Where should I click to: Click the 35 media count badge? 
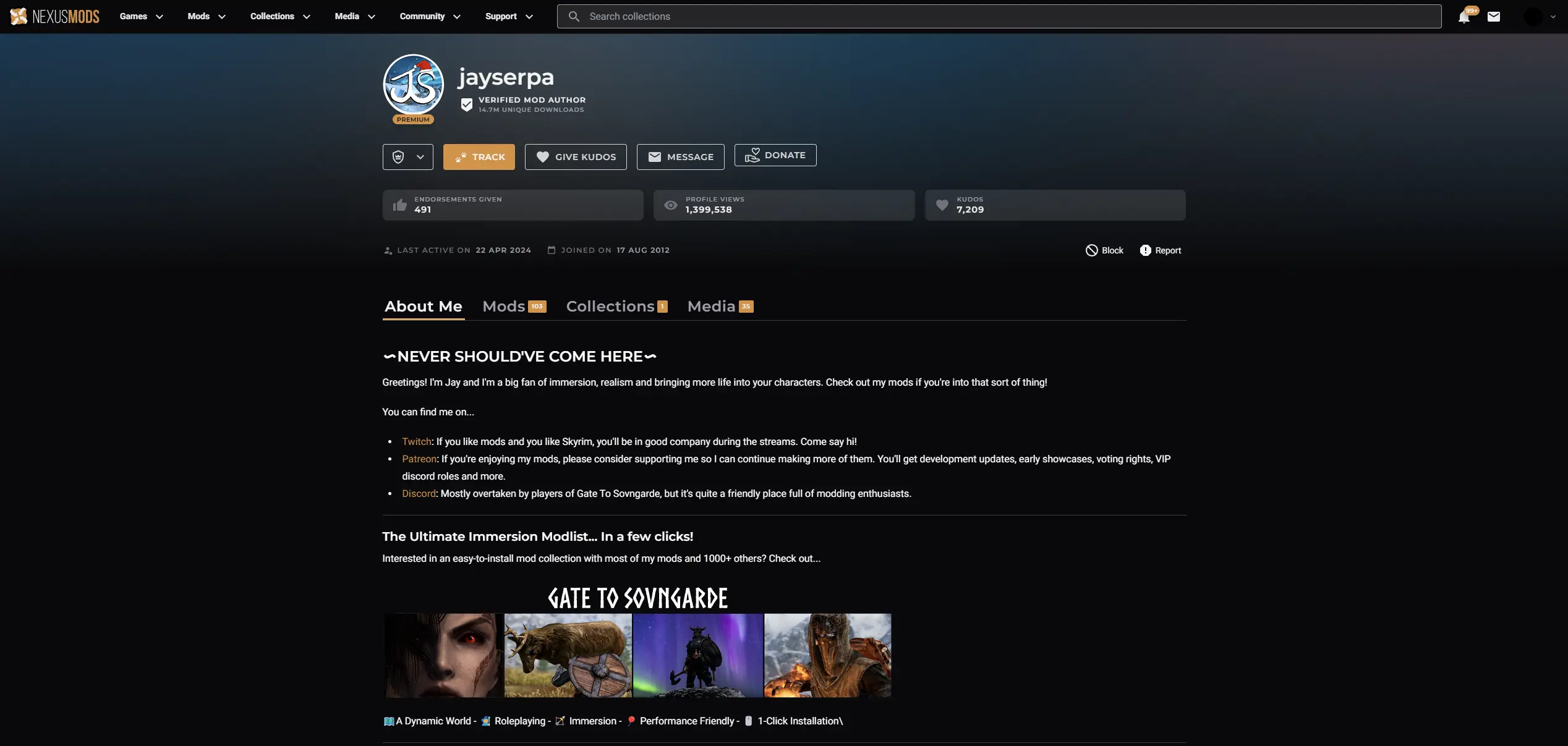pos(746,307)
